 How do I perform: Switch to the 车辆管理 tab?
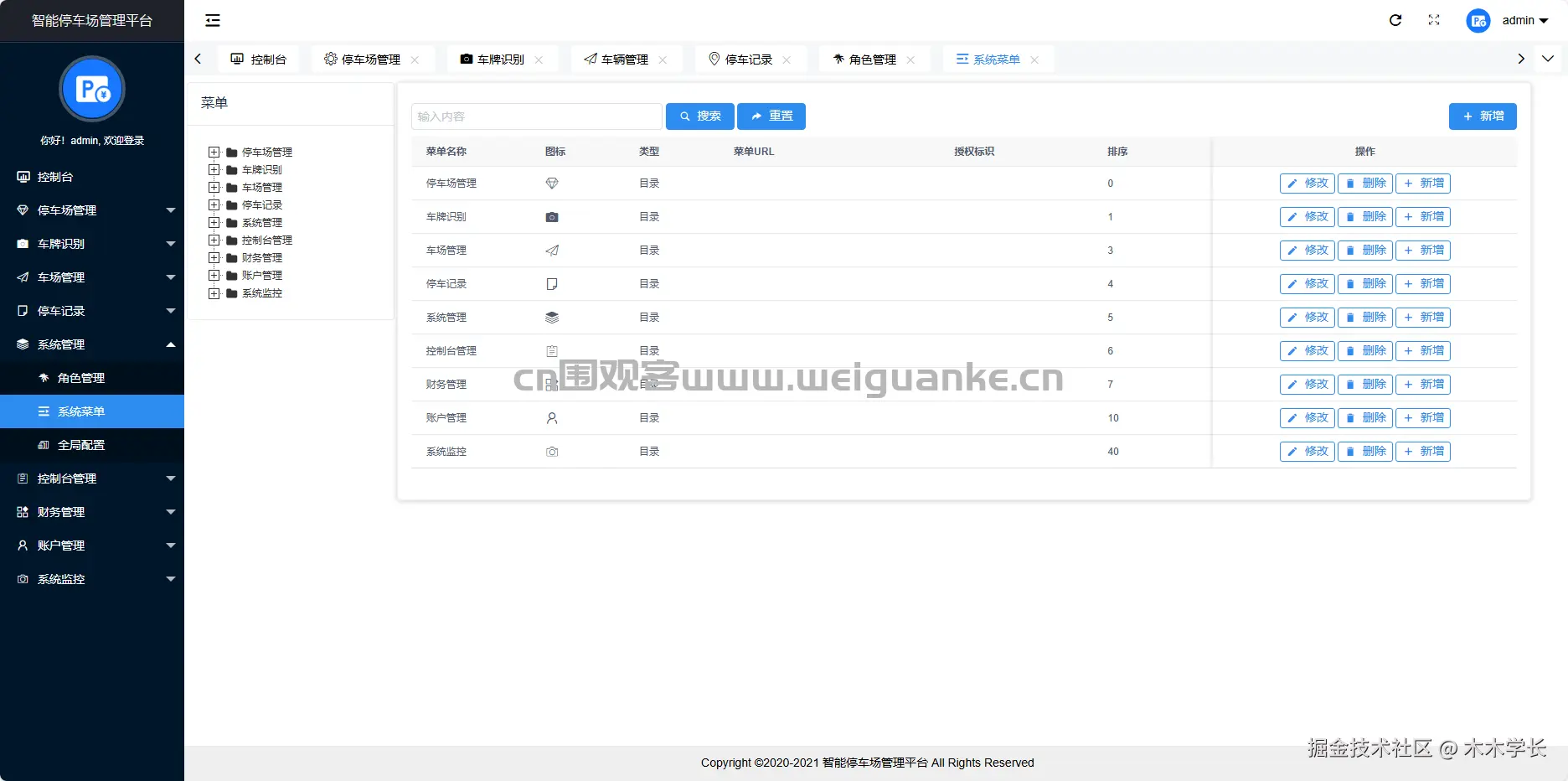coord(625,59)
